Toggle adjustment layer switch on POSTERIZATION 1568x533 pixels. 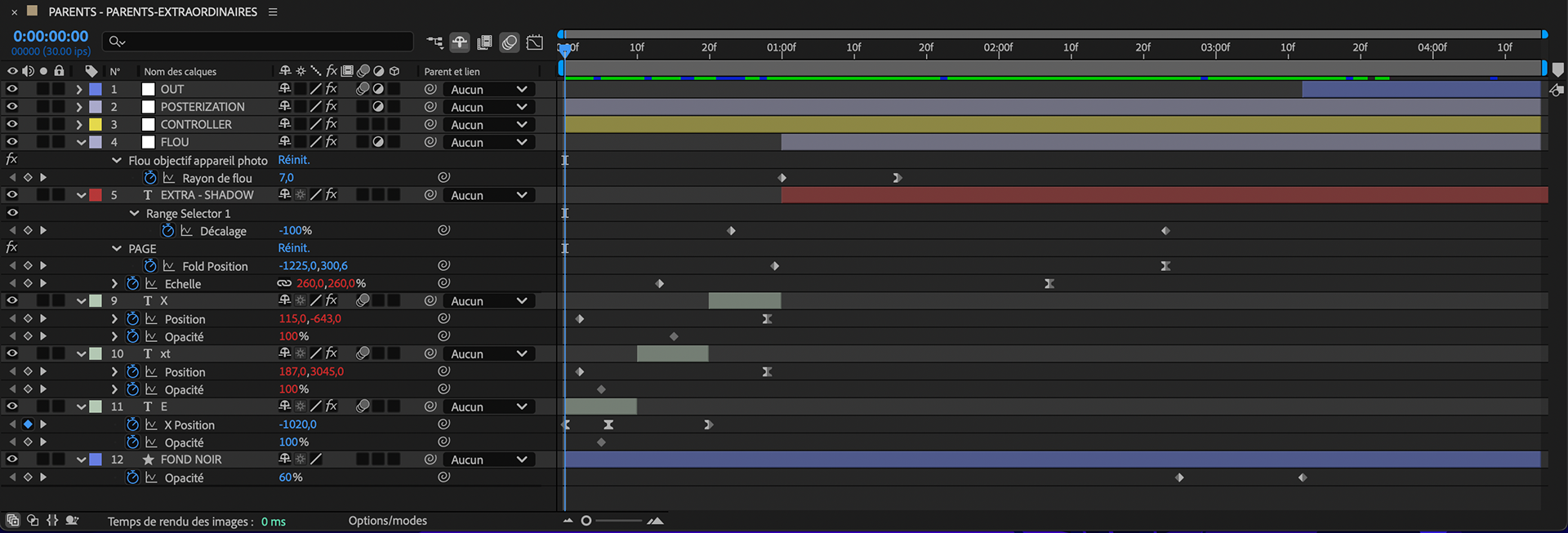[378, 106]
